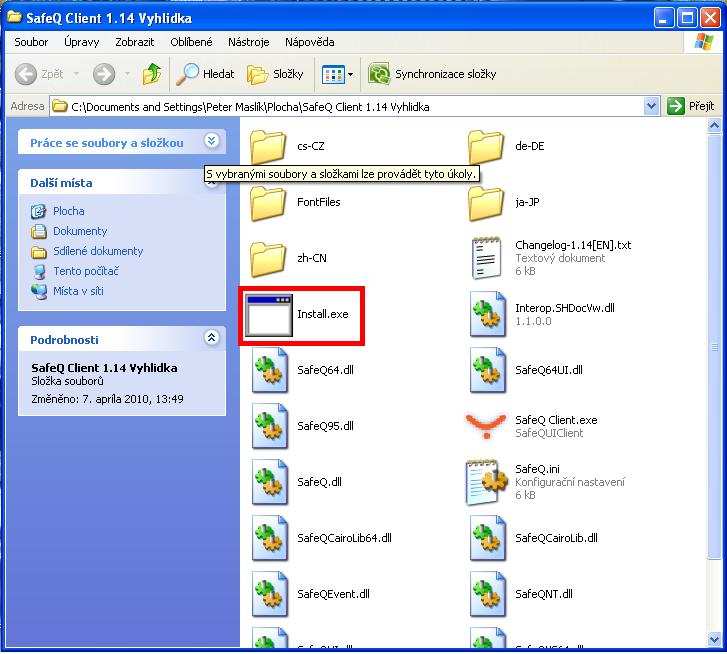The height and width of the screenshot is (654, 727).
Task: Select the ja-JP folder icon
Action: 485,203
